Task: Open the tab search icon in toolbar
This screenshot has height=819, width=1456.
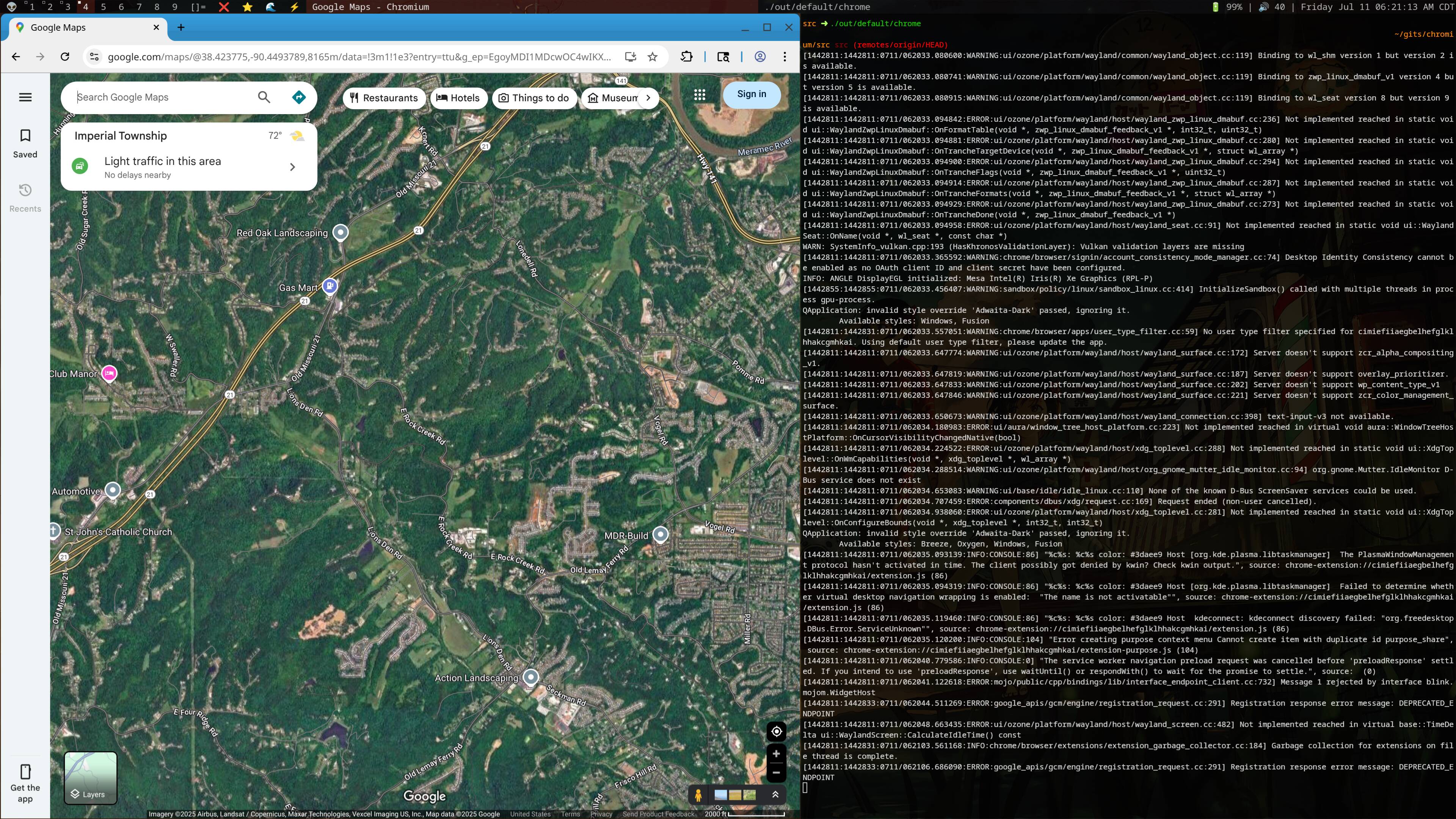Action: click(723, 56)
